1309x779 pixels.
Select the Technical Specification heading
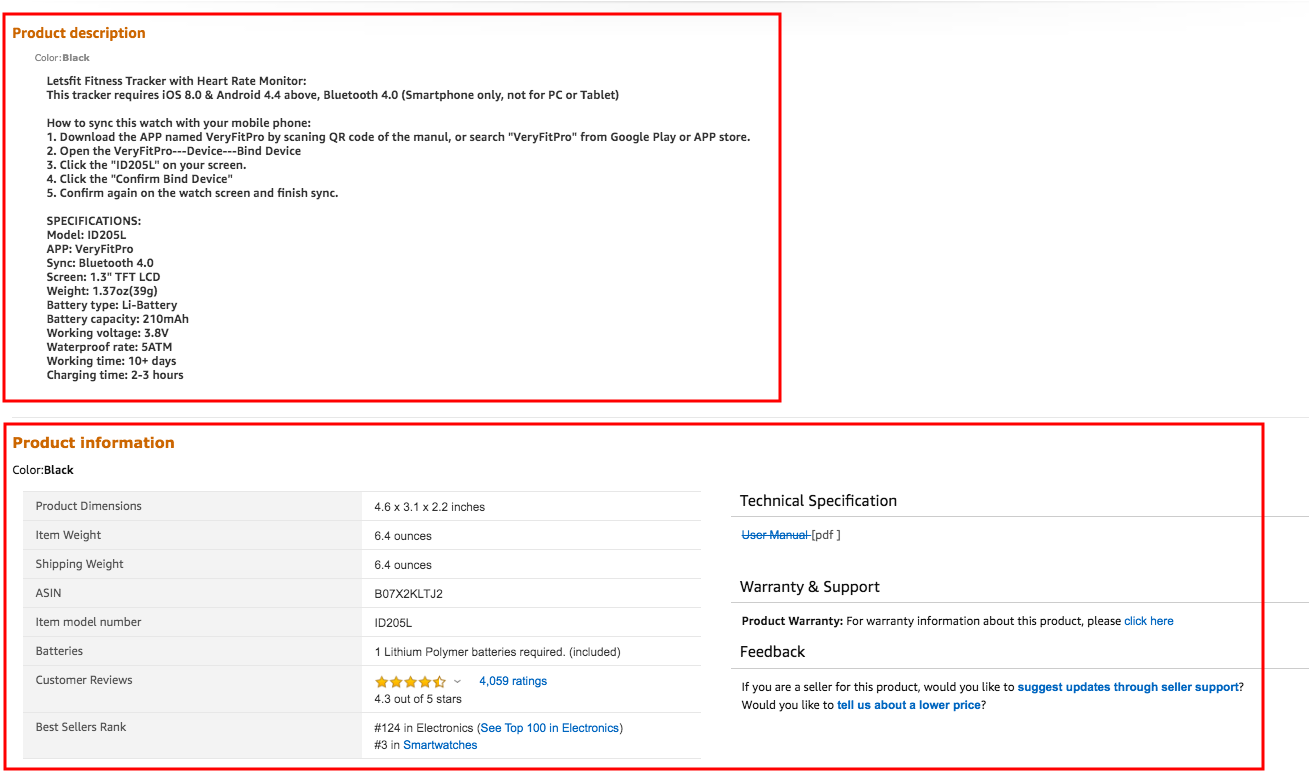click(818, 500)
